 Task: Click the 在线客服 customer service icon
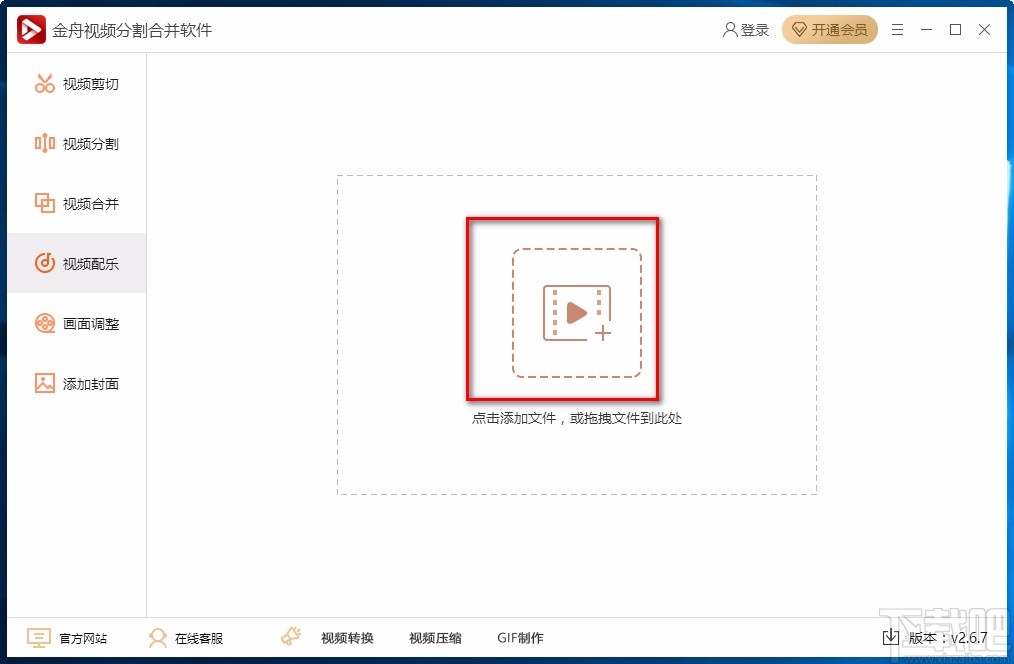[x=158, y=637]
